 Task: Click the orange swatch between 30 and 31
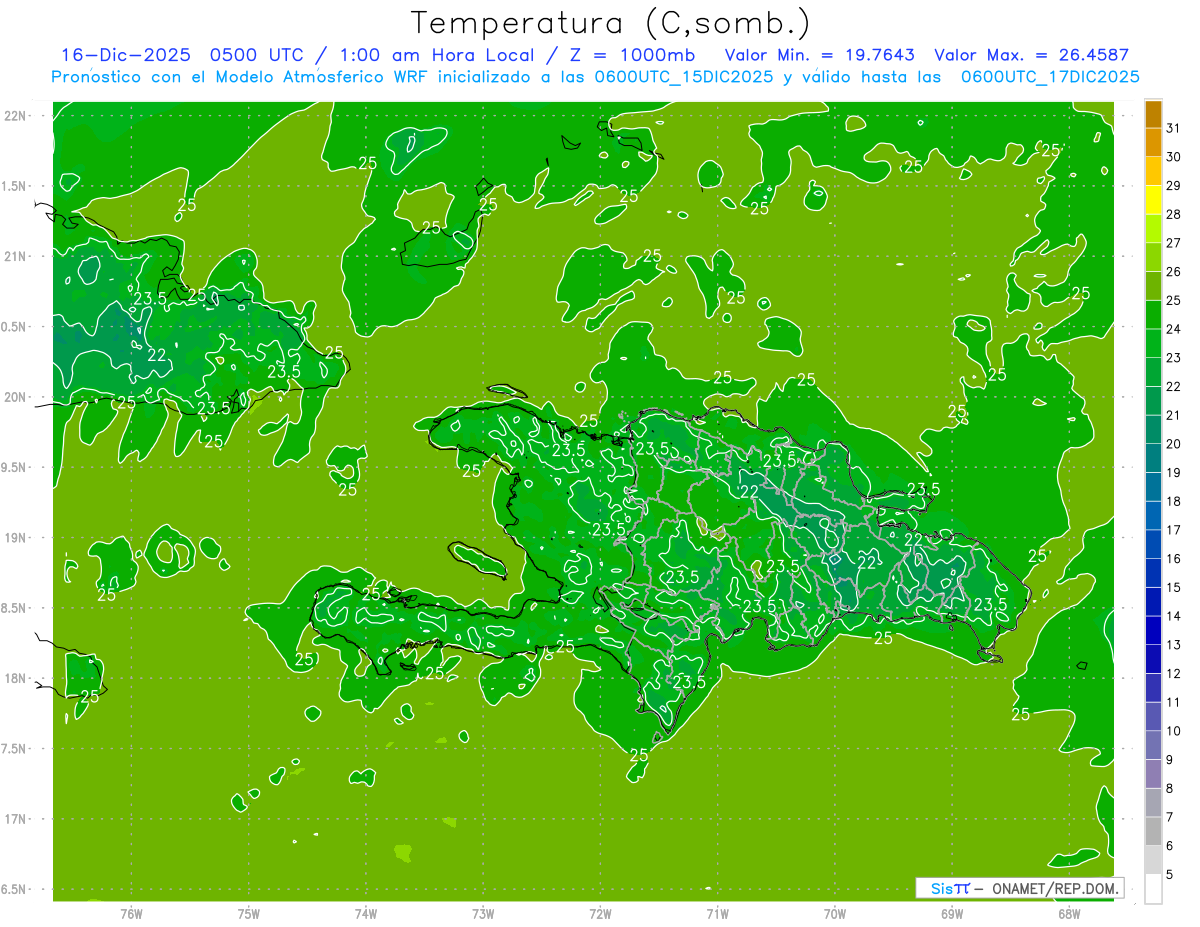(1153, 141)
